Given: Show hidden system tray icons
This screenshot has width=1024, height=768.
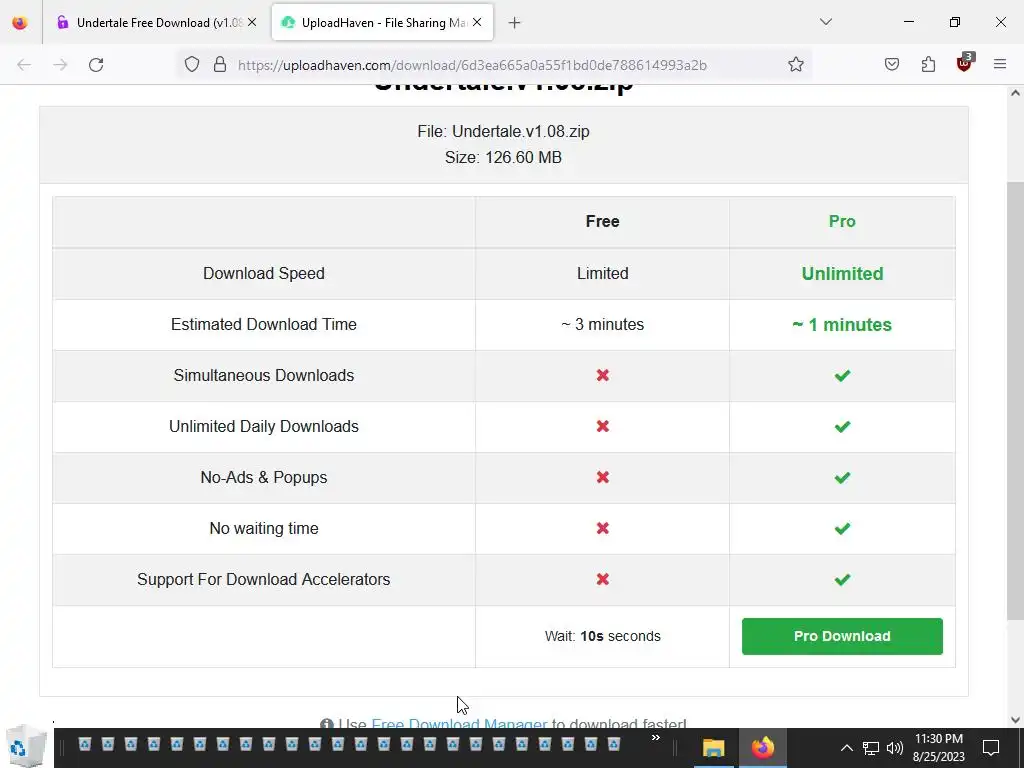Looking at the screenshot, I should [846, 748].
